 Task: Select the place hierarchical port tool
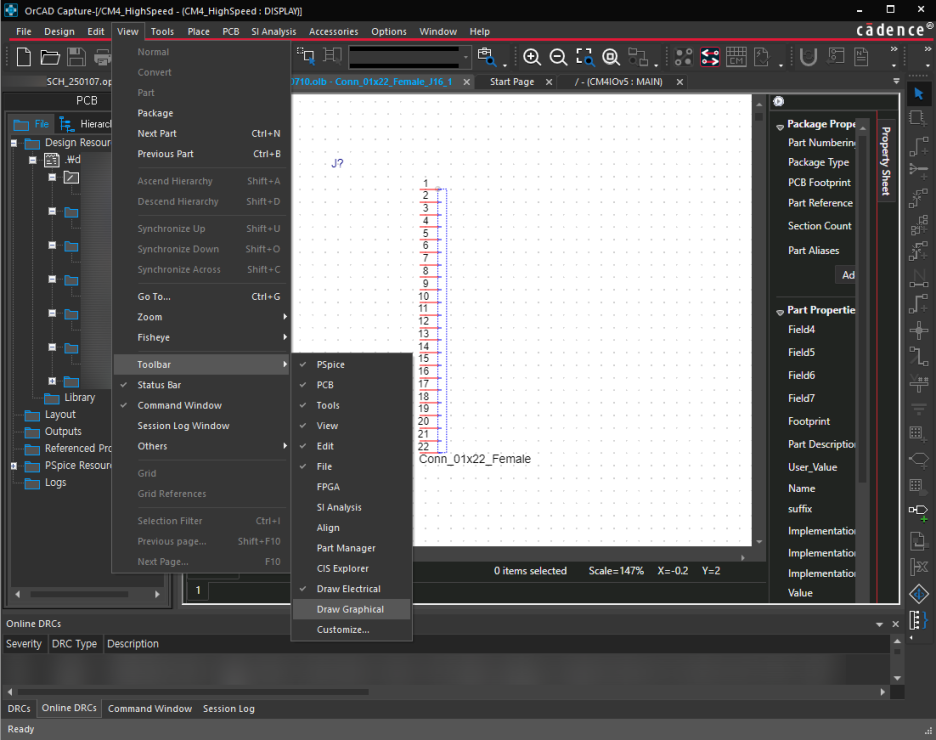pyautogui.click(x=919, y=460)
